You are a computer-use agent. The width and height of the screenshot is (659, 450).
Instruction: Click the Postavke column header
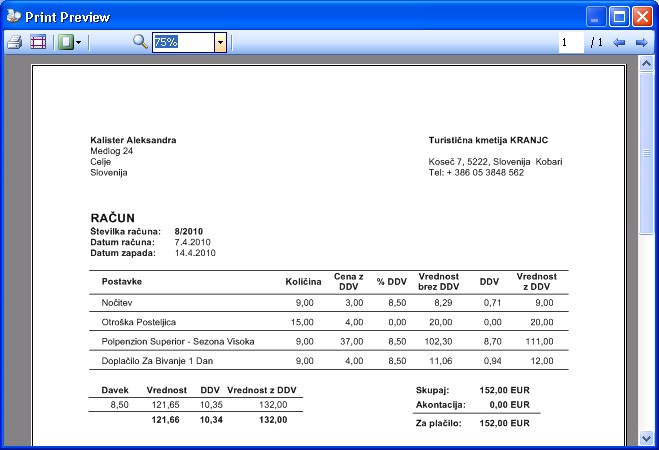tap(121, 282)
